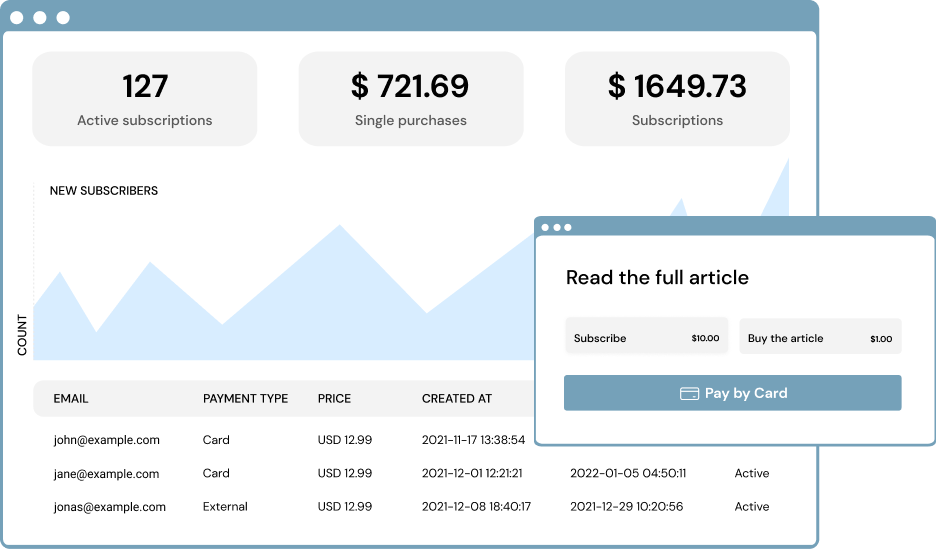The height and width of the screenshot is (549, 936).
Task: Sort by CREATED AT column header
Action: [x=457, y=398]
